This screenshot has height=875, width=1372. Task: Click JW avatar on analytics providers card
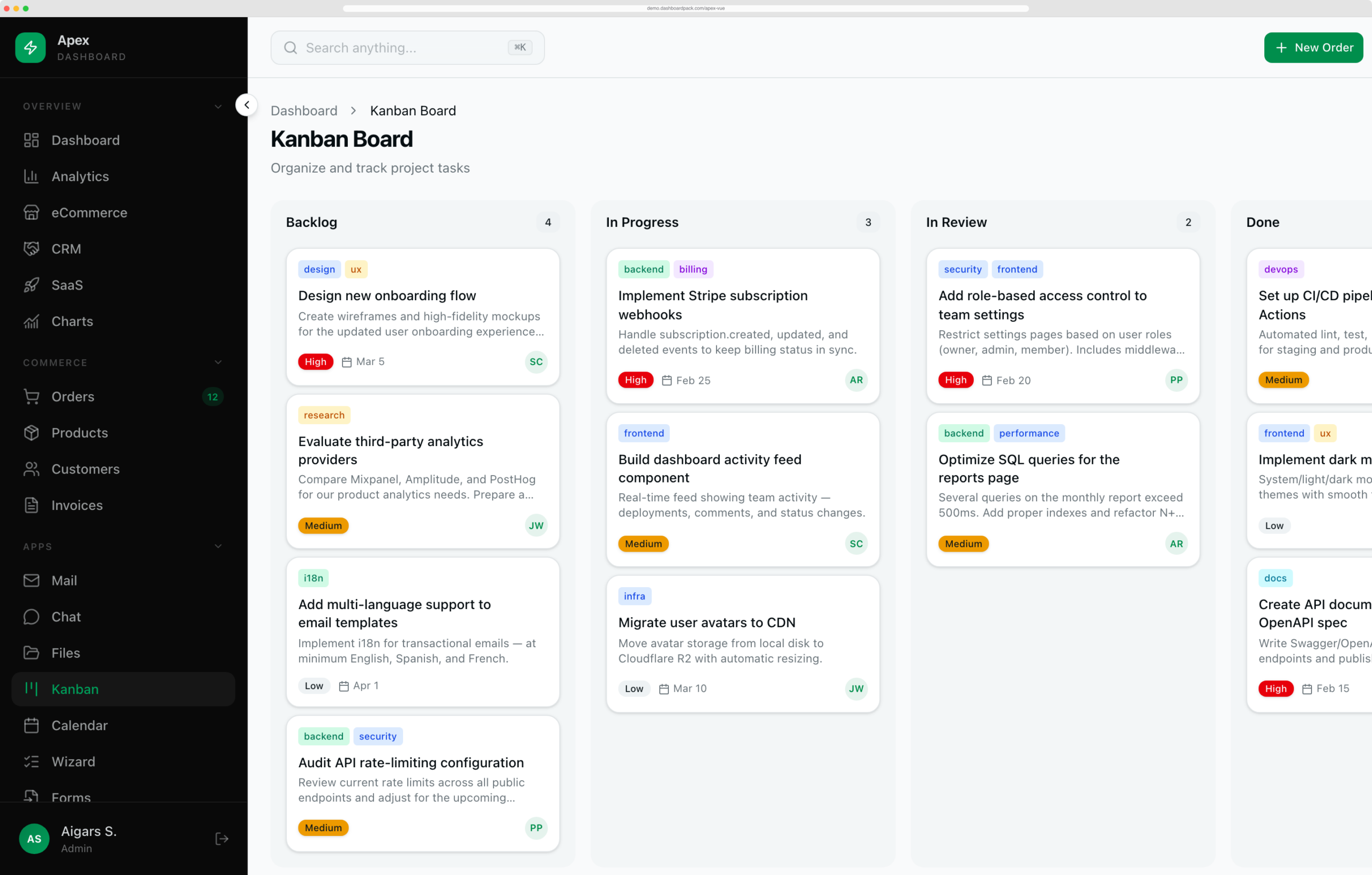pos(536,525)
